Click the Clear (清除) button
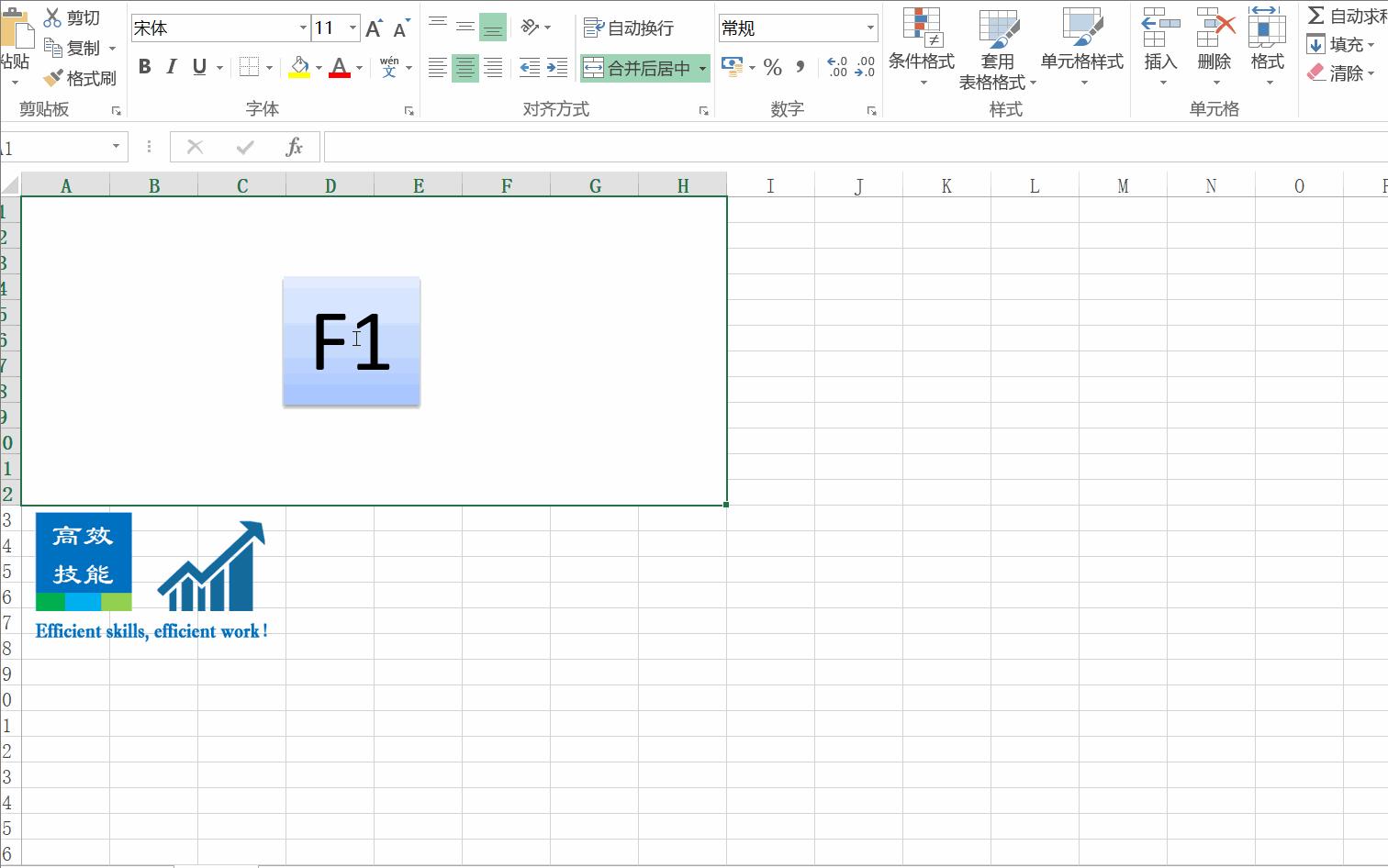 click(x=1339, y=73)
